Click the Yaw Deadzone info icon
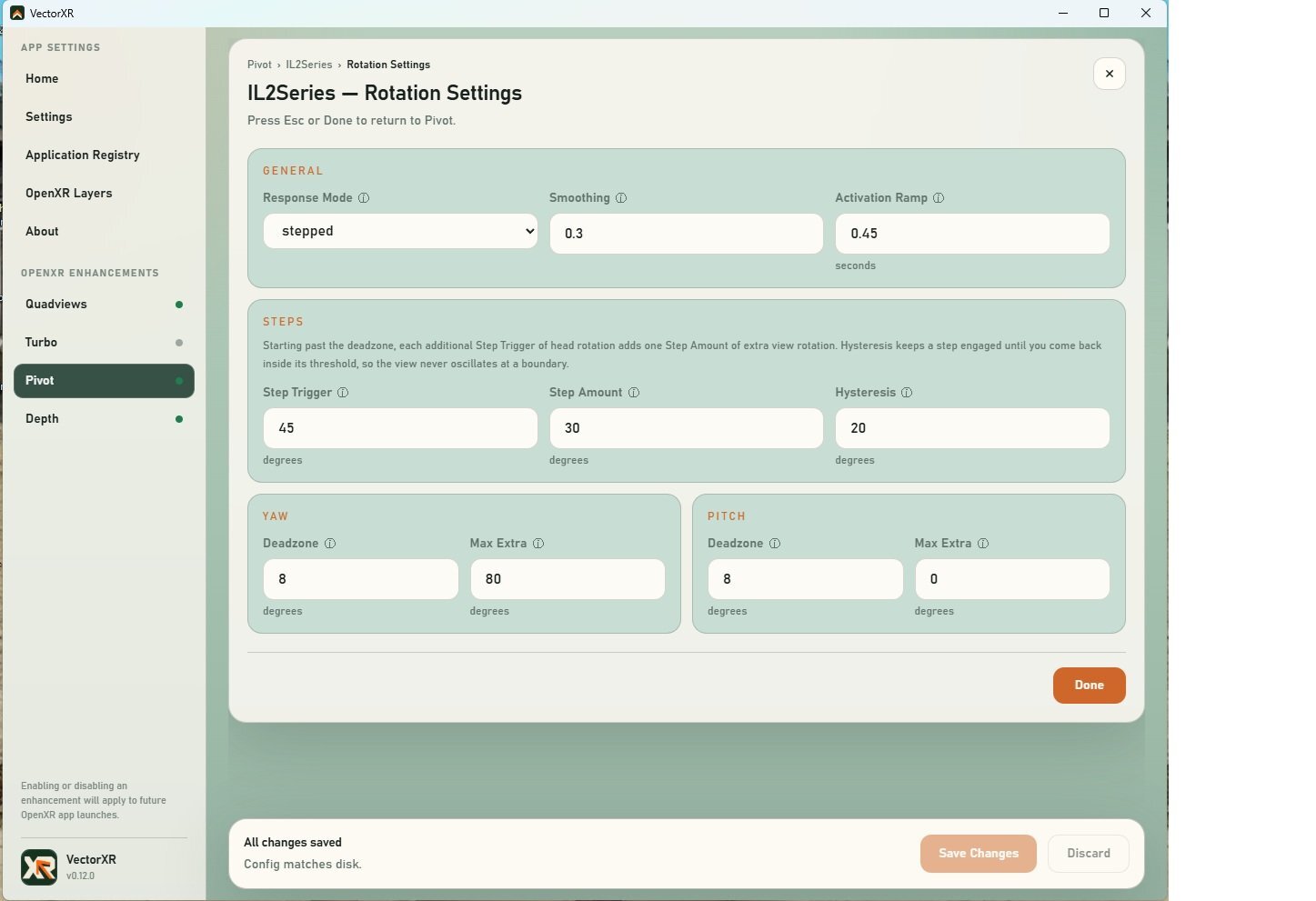Screen dimensions: 1316x901 pyautogui.click(x=330, y=544)
